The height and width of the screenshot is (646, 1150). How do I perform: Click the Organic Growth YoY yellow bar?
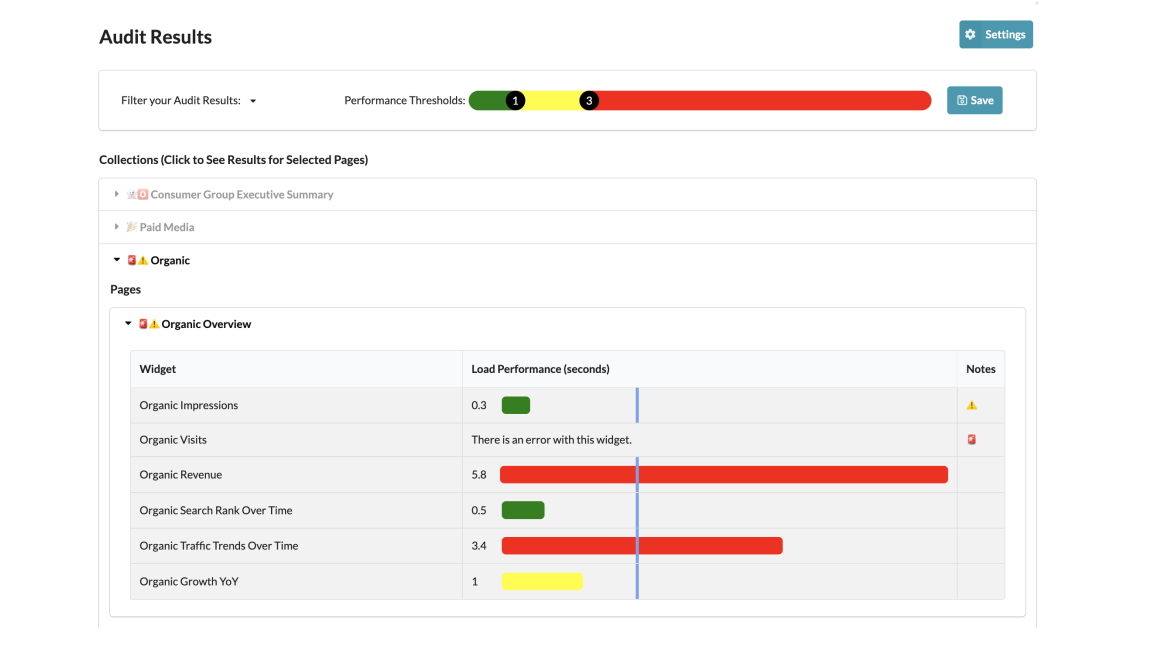(542, 582)
